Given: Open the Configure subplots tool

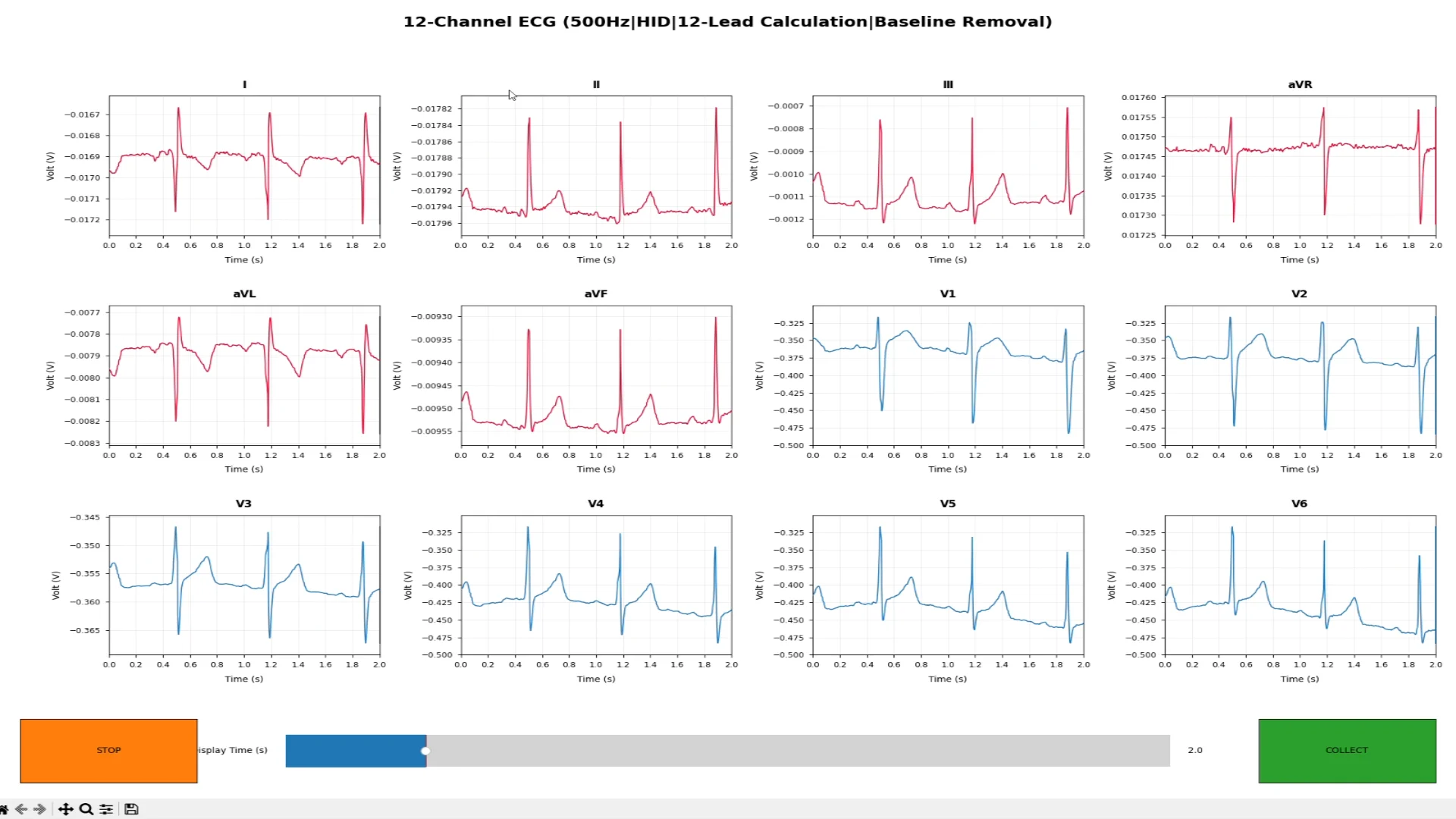Looking at the screenshot, I should (106, 809).
